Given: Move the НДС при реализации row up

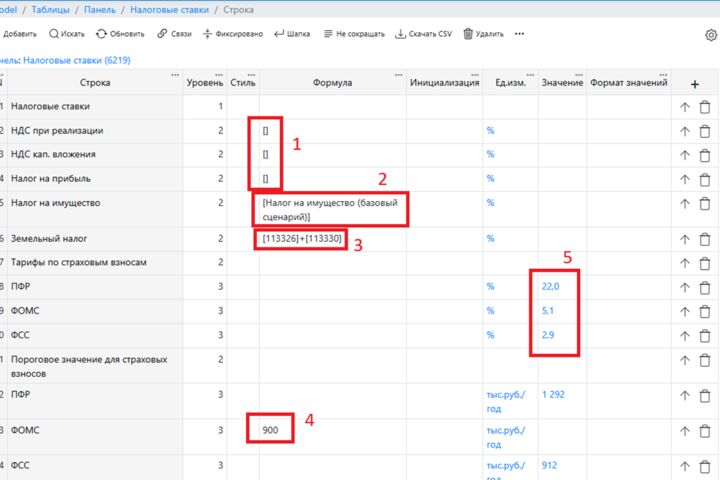Looking at the screenshot, I should 685,132.
